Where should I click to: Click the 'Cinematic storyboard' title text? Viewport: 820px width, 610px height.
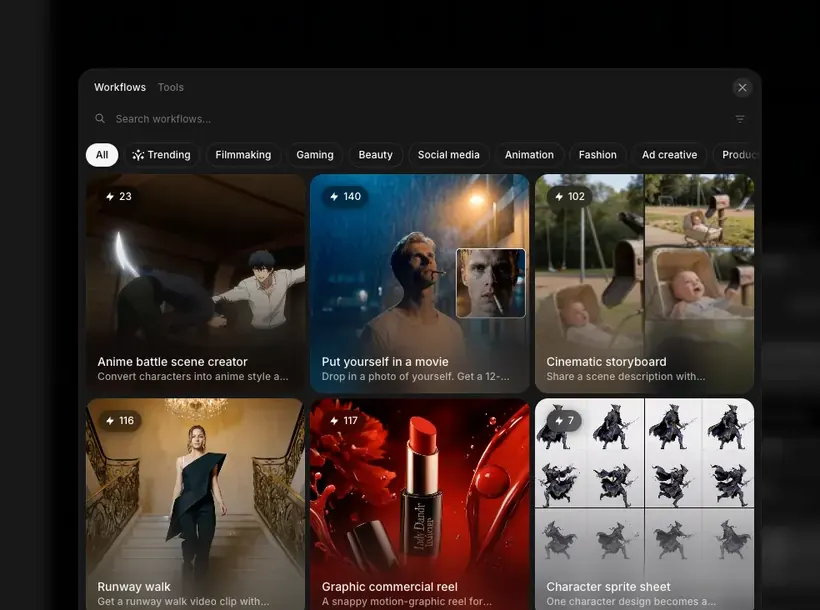coord(606,362)
